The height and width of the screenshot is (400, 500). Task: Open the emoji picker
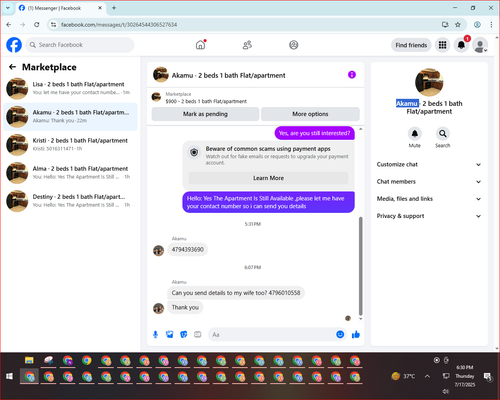pyautogui.click(x=340, y=334)
